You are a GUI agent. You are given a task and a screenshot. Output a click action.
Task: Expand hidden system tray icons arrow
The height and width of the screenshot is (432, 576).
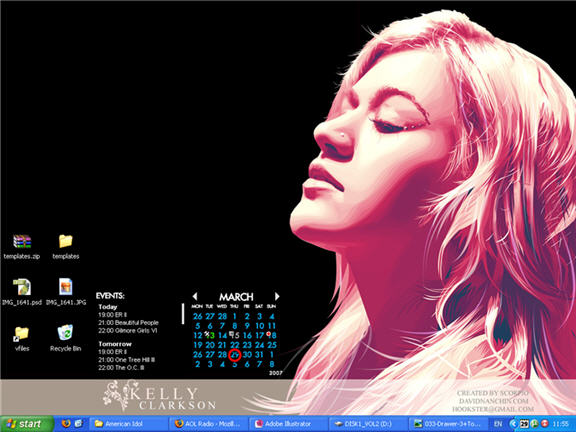[514, 424]
